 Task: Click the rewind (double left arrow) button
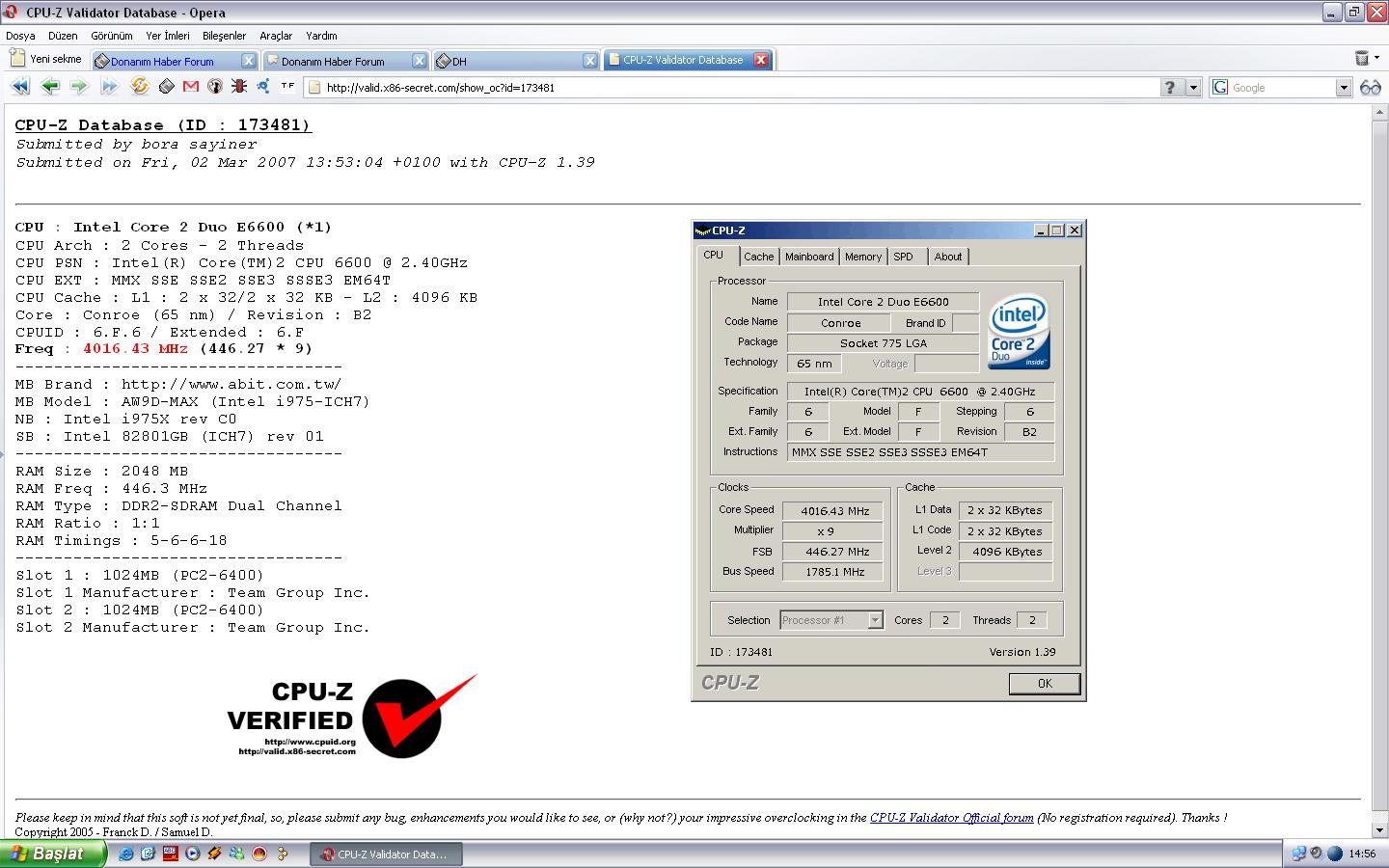20,87
